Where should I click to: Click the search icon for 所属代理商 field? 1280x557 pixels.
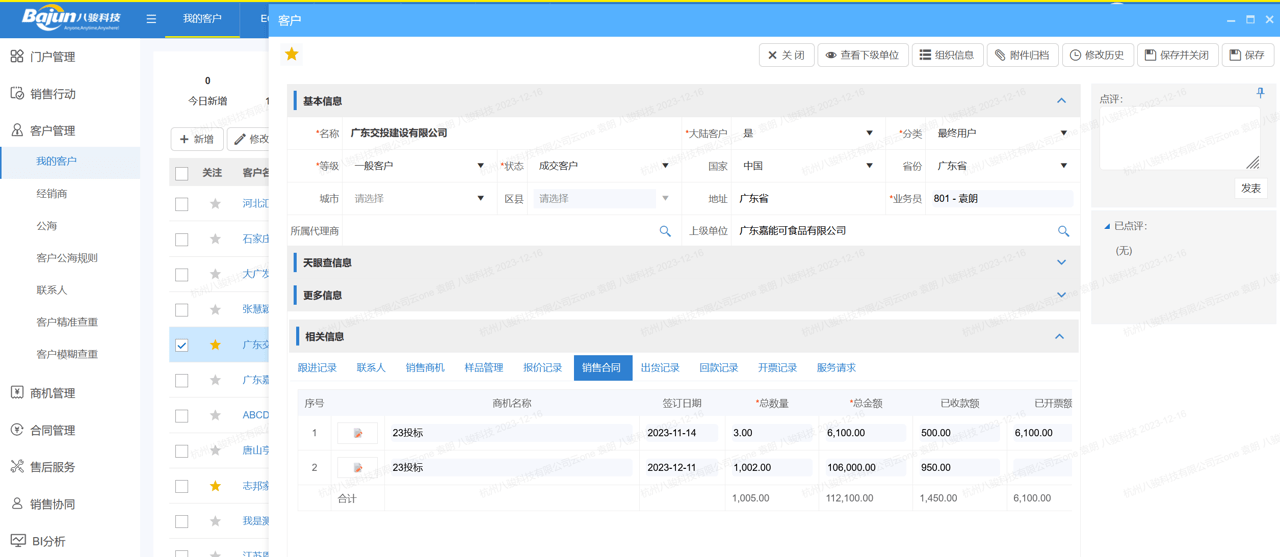665,231
